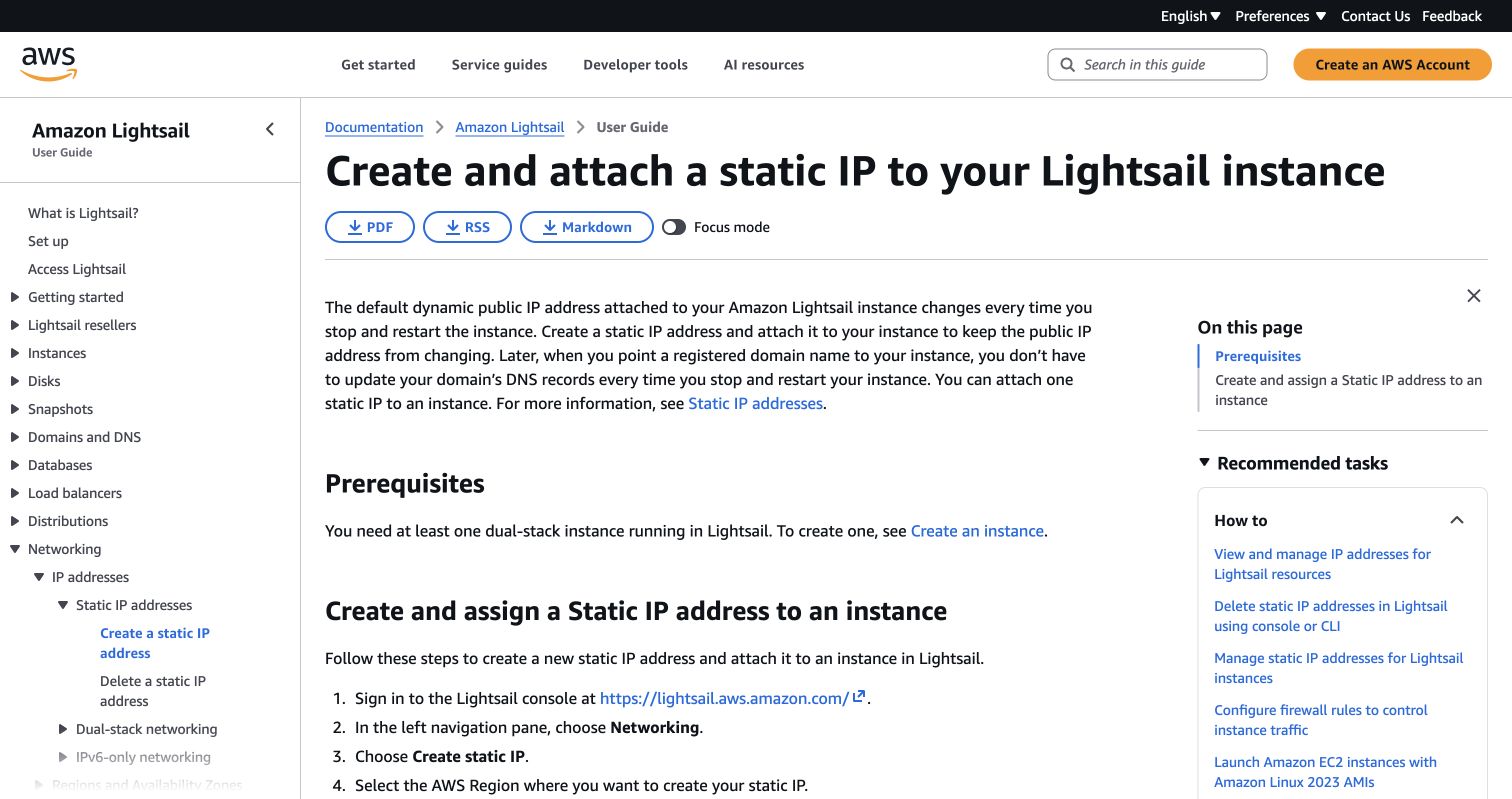Open the RSS feed button

467,227
